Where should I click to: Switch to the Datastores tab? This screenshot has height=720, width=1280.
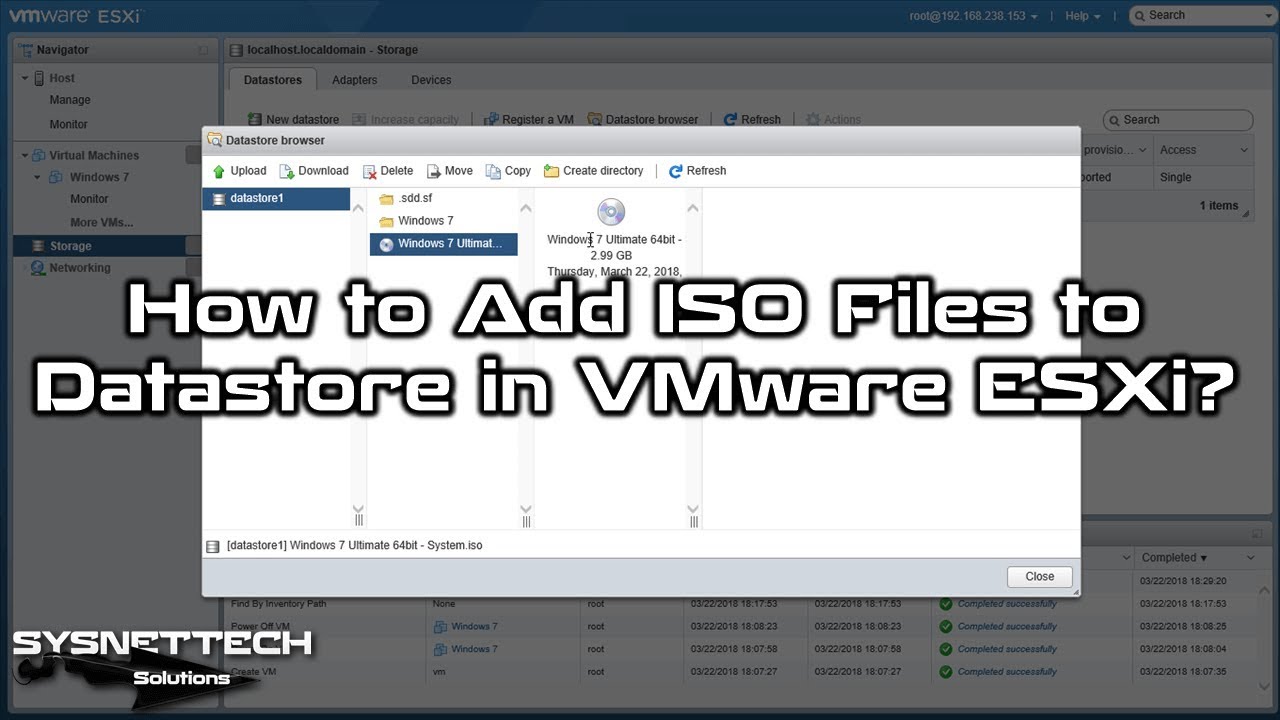pyautogui.click(x=272, y=80)
